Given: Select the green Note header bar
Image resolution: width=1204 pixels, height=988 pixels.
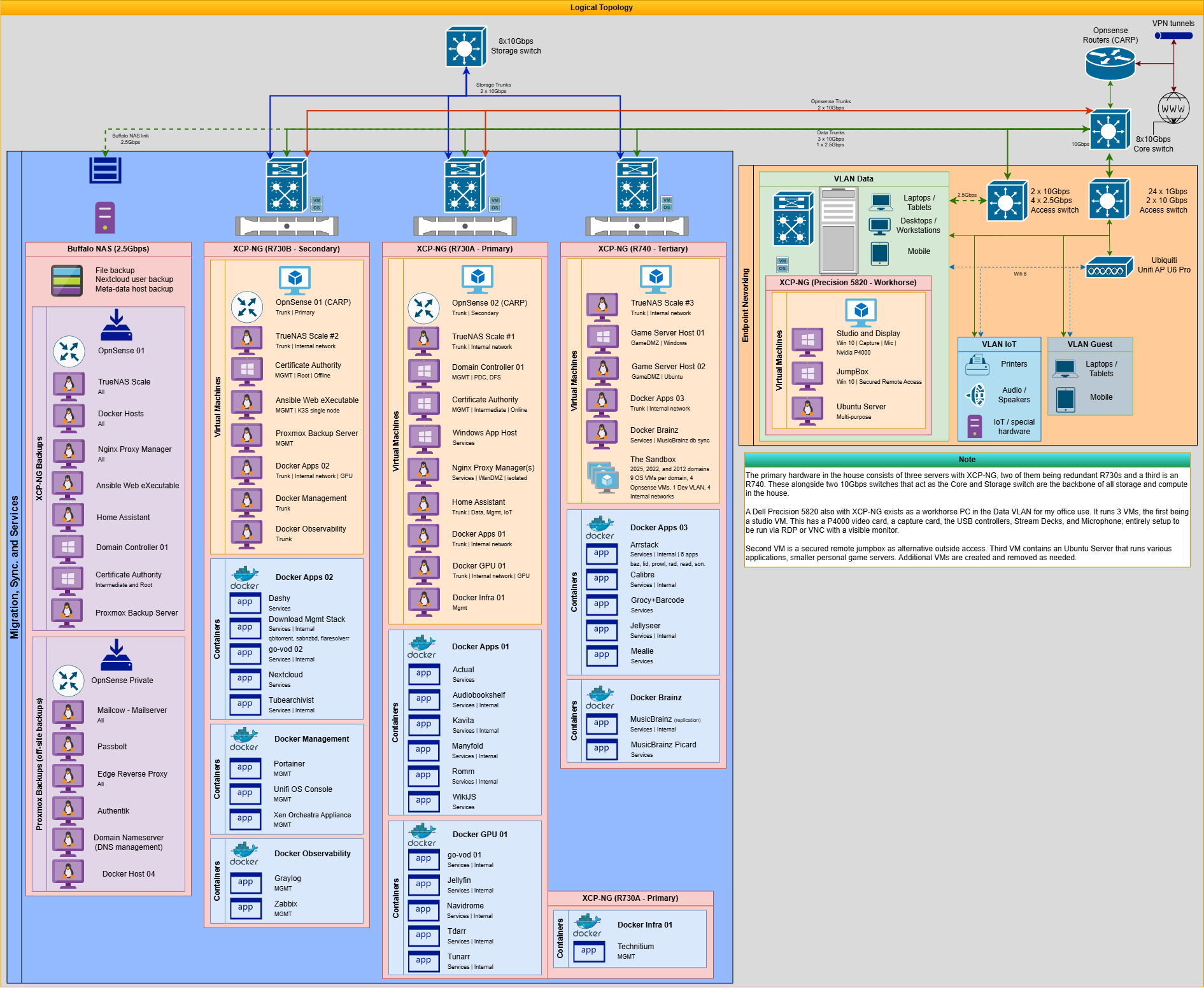Looking at the screenshot, I should 967,460.
